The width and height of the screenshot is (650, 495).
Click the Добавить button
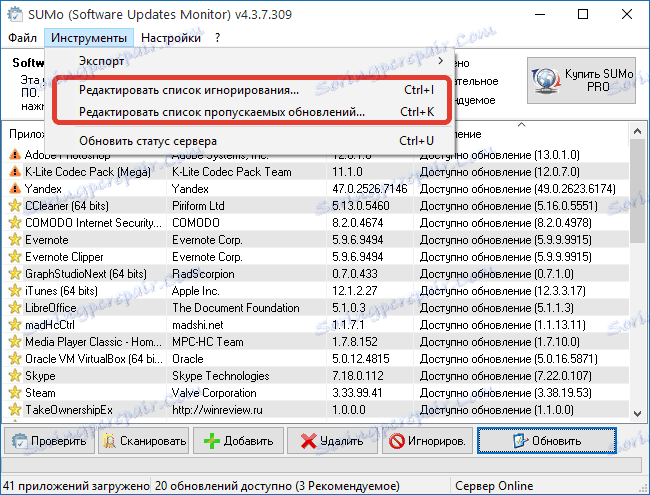238,441
